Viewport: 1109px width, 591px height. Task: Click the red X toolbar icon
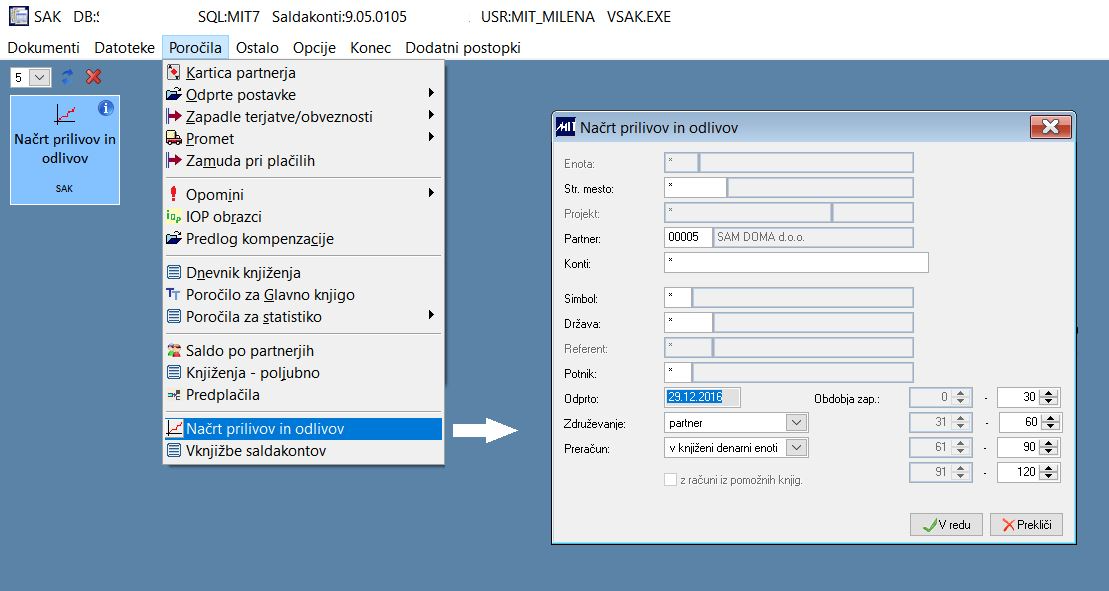[93, 76]
